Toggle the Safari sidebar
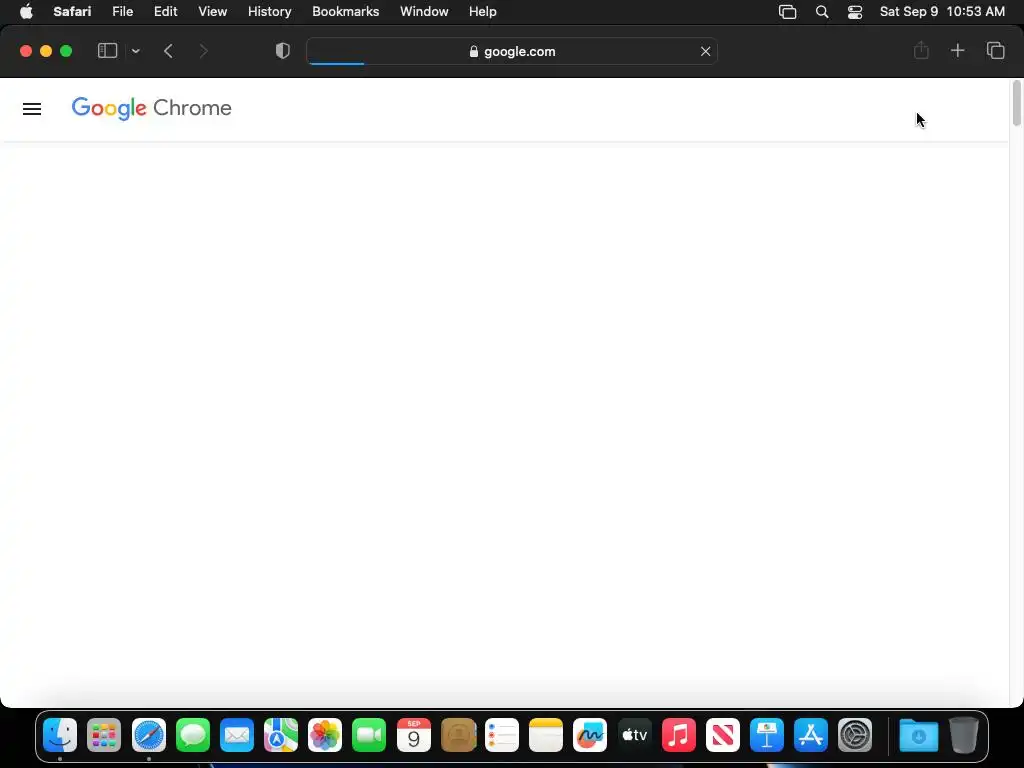Viewport: 1024px width, 768px height. 107,51
